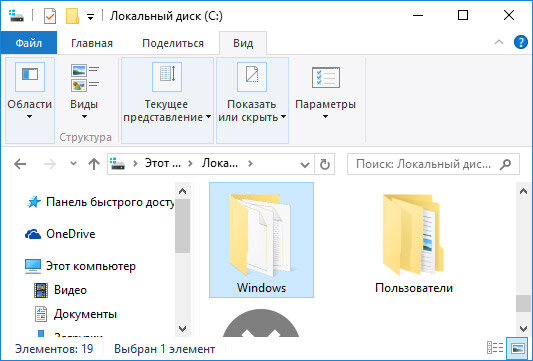Click the navigation pane scrollbar thumb
The height and width of the screenshot is (361, 533).
[x=183, y=226]
